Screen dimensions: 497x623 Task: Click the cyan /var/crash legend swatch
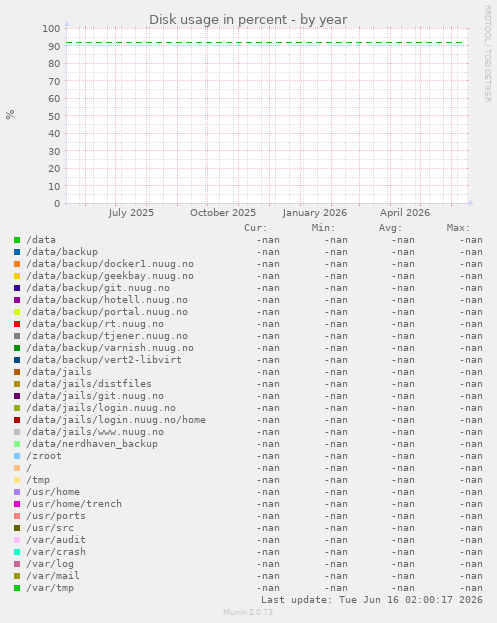[x=17, y=552]
